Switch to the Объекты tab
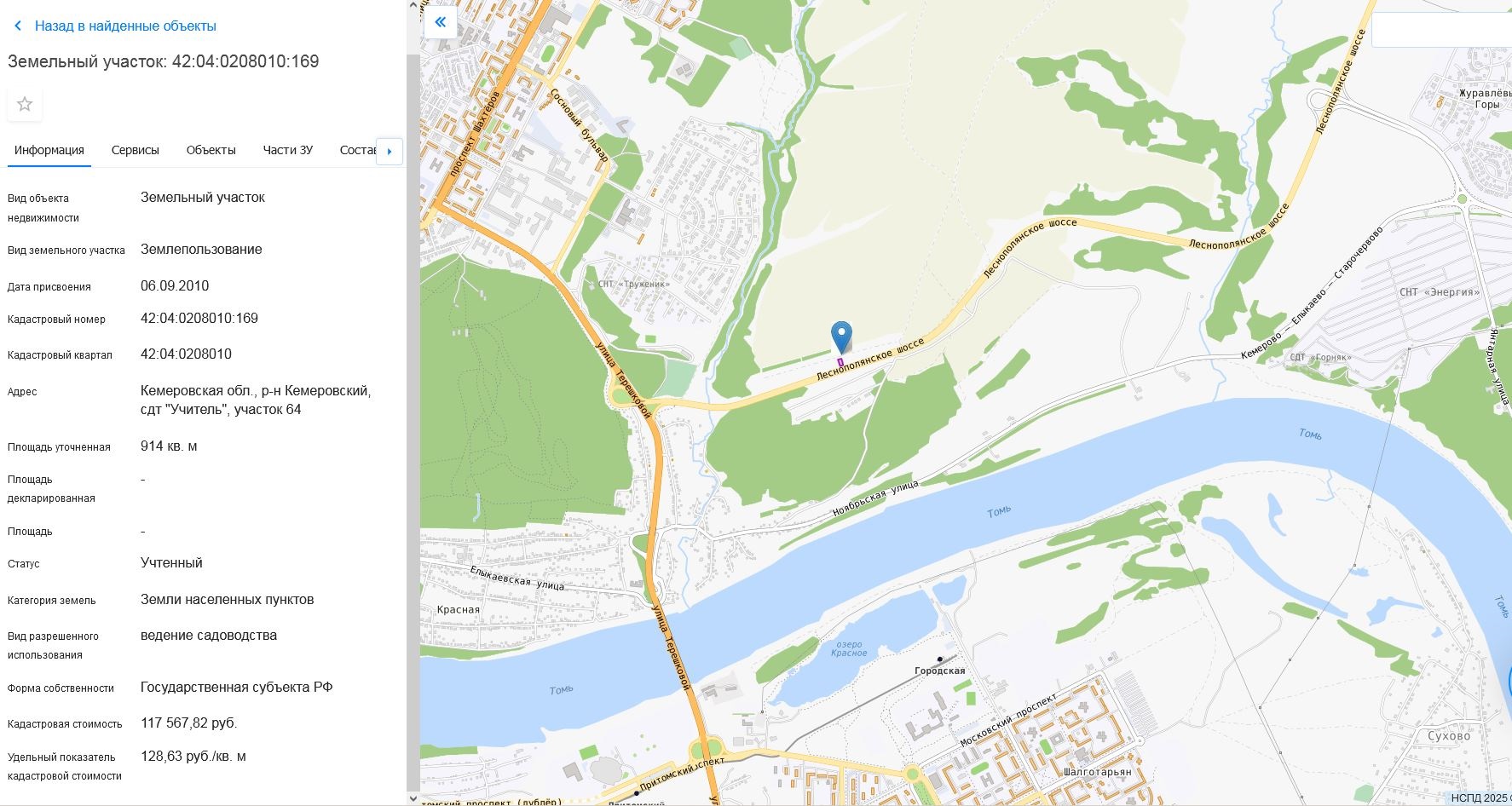Image resolution: width=1512 pixels, height=806 pixels. coord(211,150)
